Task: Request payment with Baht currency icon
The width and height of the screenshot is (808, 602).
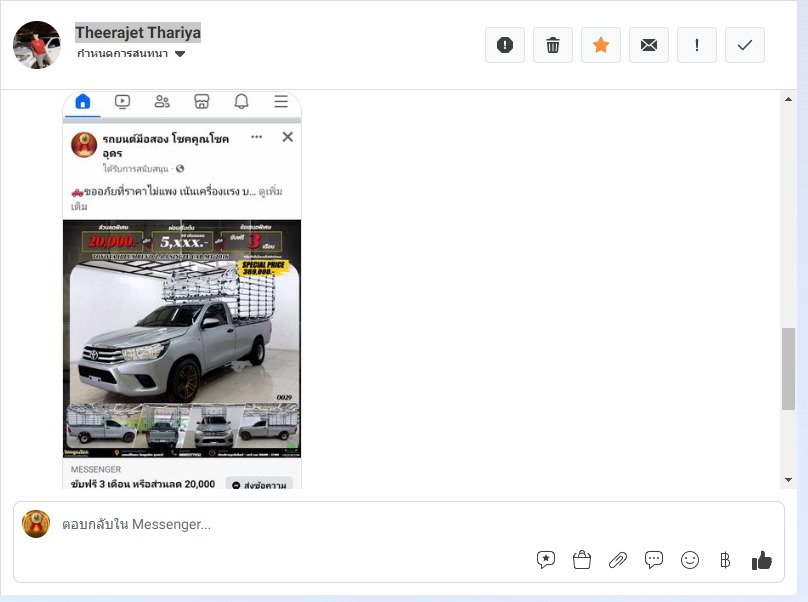Action: (725, 560)
